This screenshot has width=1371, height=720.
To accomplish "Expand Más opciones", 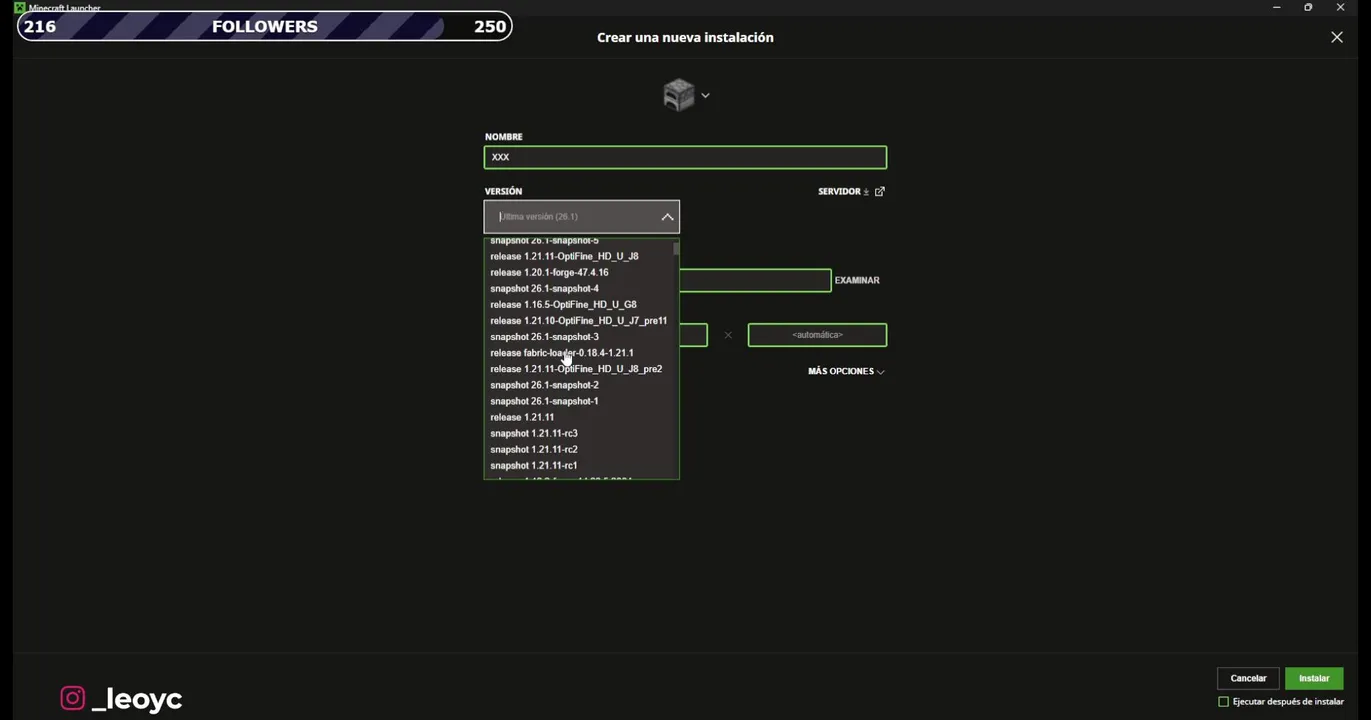I will tap(846, 372).
